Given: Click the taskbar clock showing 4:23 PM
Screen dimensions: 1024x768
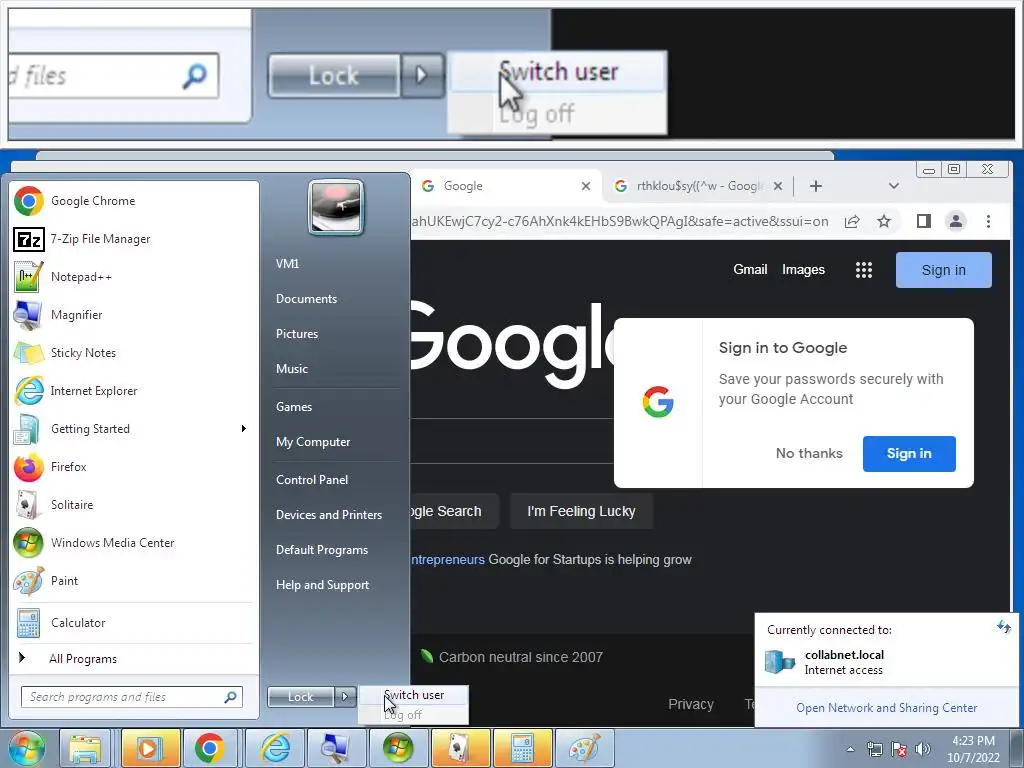Looking at the screenshot, I should click(x=973, y=749).
